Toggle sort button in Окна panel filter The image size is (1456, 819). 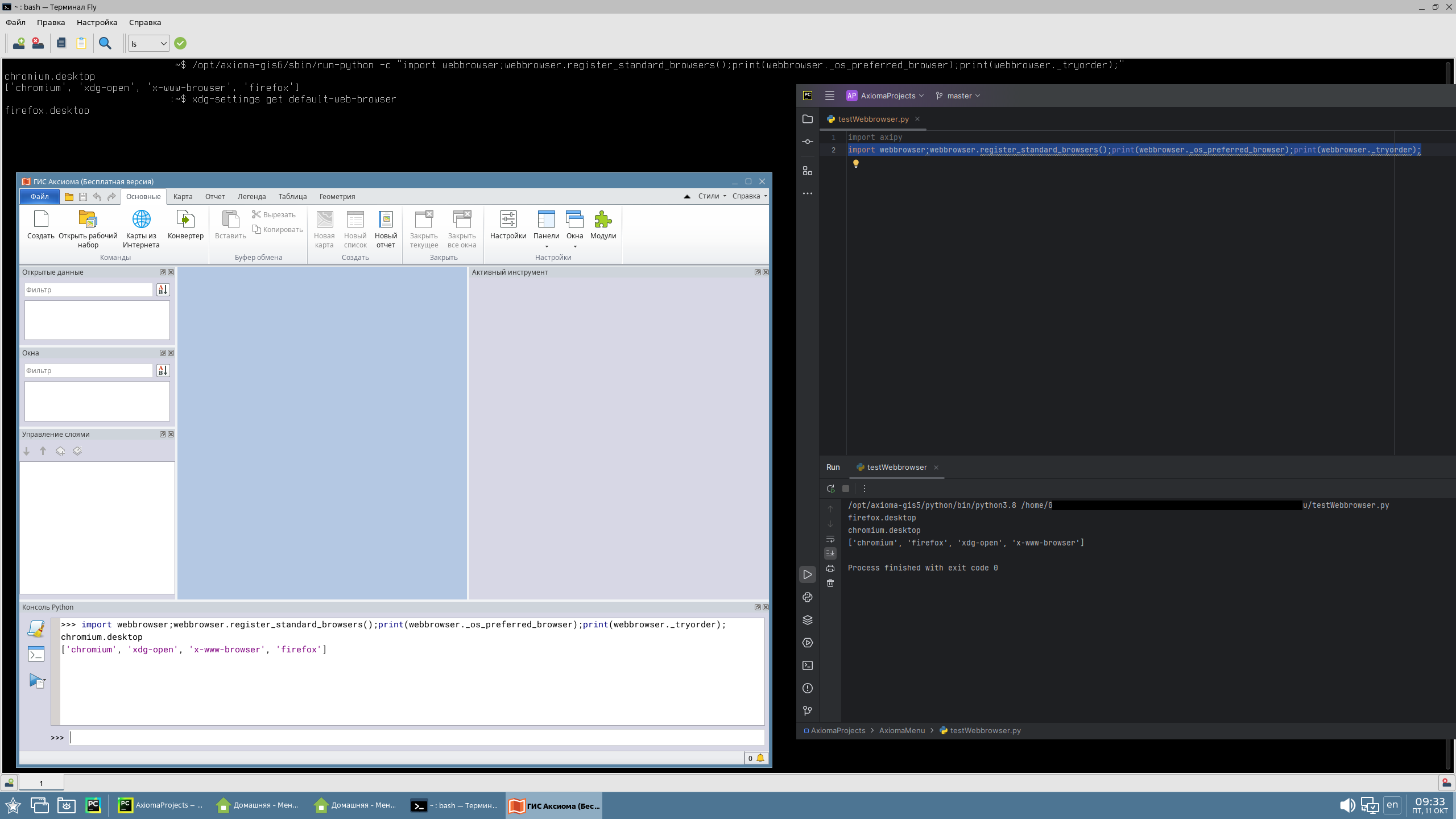(x=163, y=371)
